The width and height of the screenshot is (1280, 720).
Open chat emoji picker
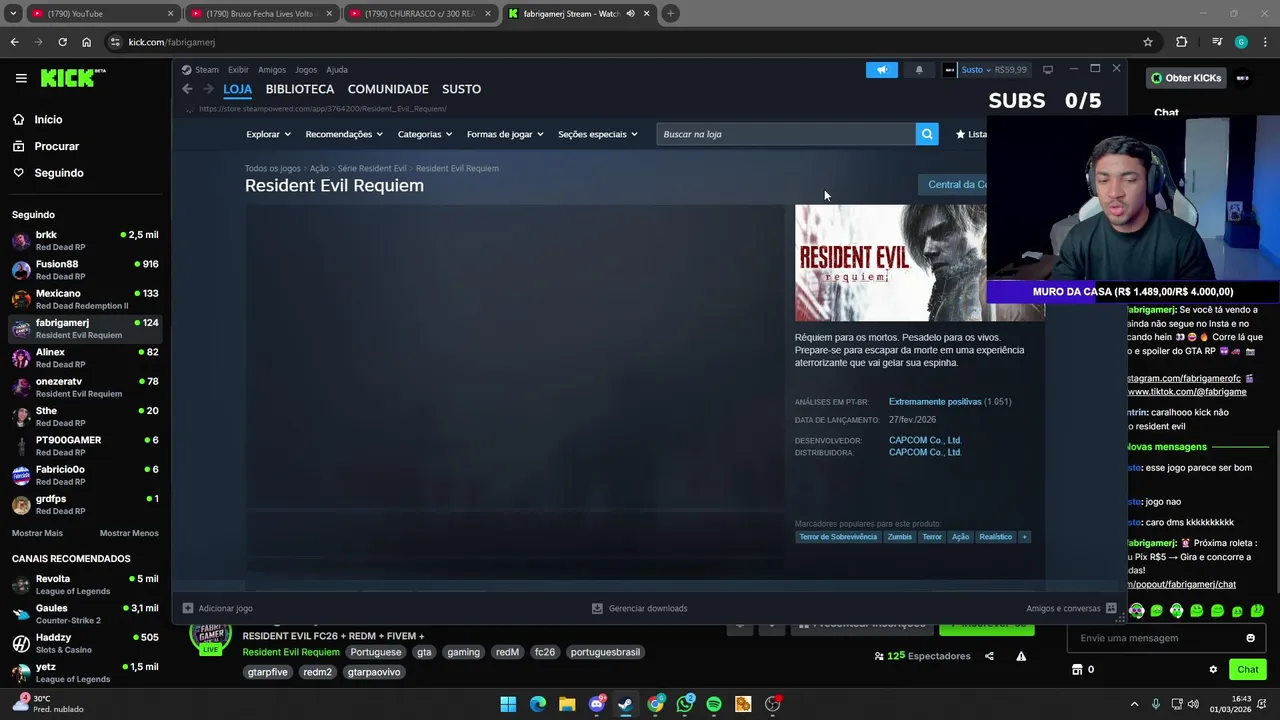pyautogui.click(x=1250, y=638)
